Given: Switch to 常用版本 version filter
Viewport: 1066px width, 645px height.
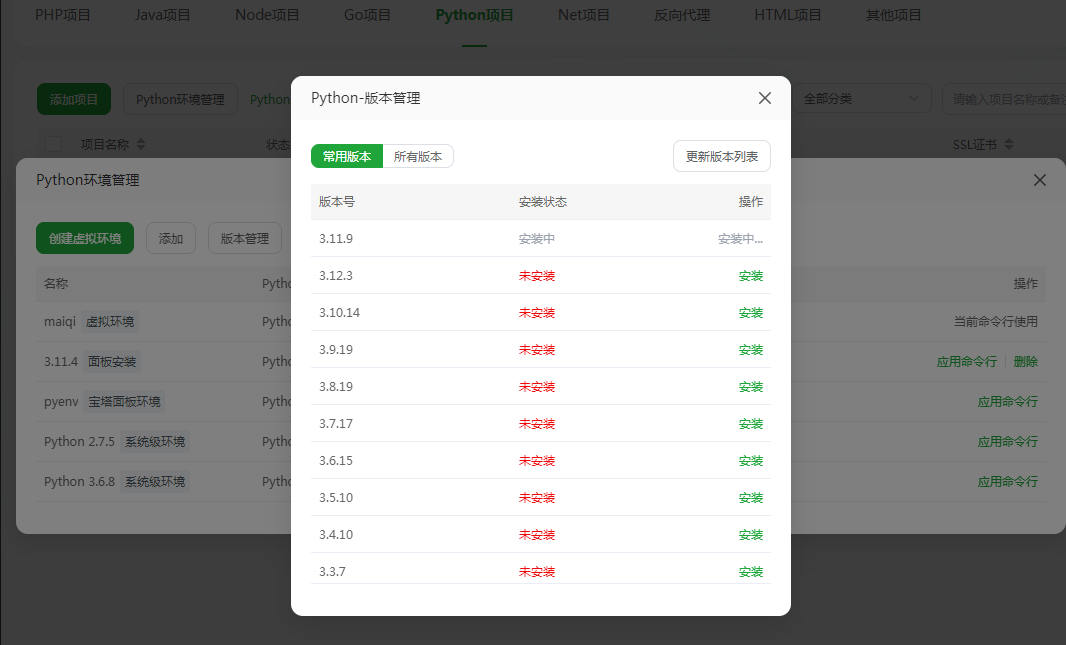Looking at the screenshot, I should tap(347, 156).
